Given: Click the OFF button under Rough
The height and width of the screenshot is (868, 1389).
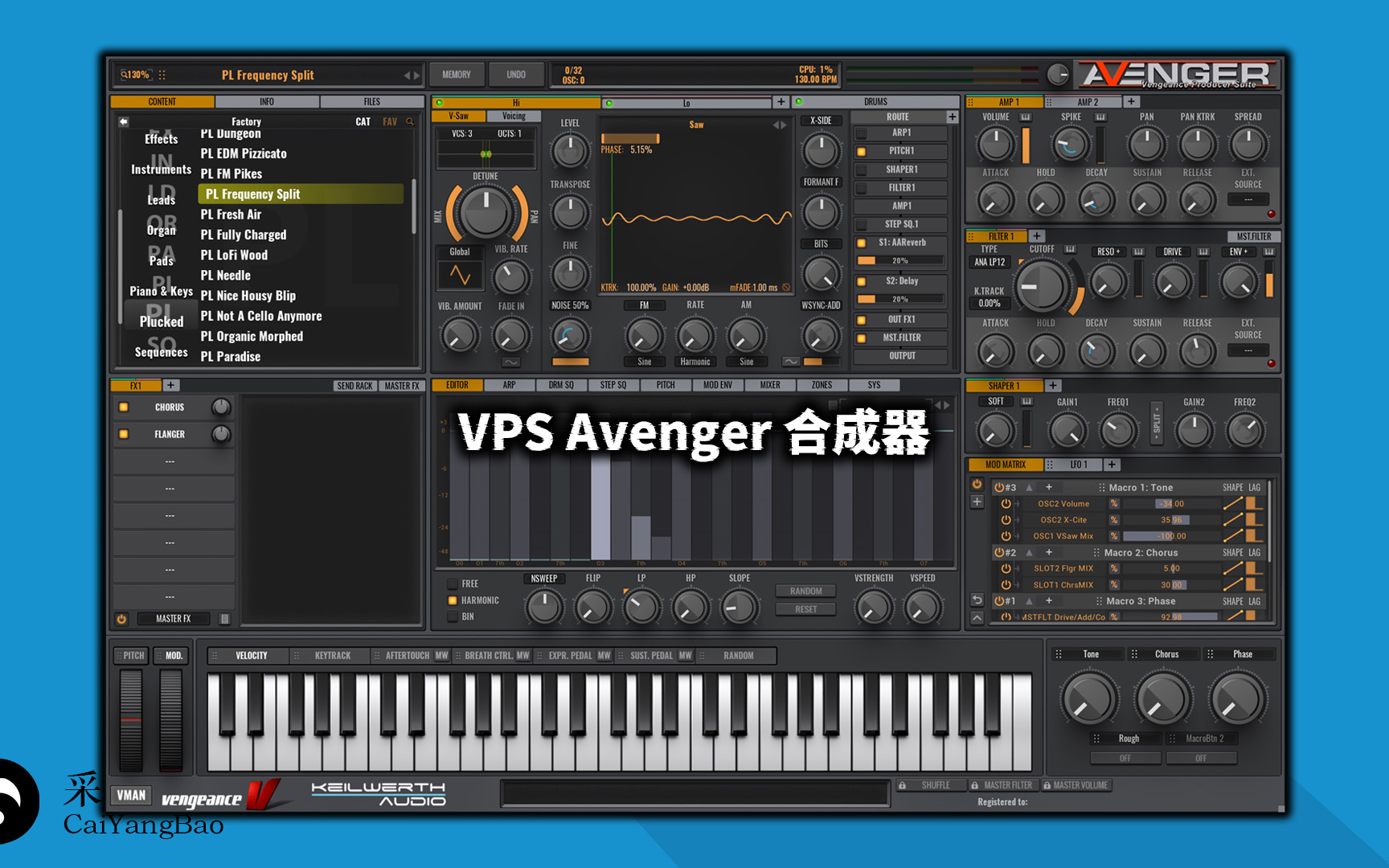Looking at the screenshot, I should click(1125, 758).
